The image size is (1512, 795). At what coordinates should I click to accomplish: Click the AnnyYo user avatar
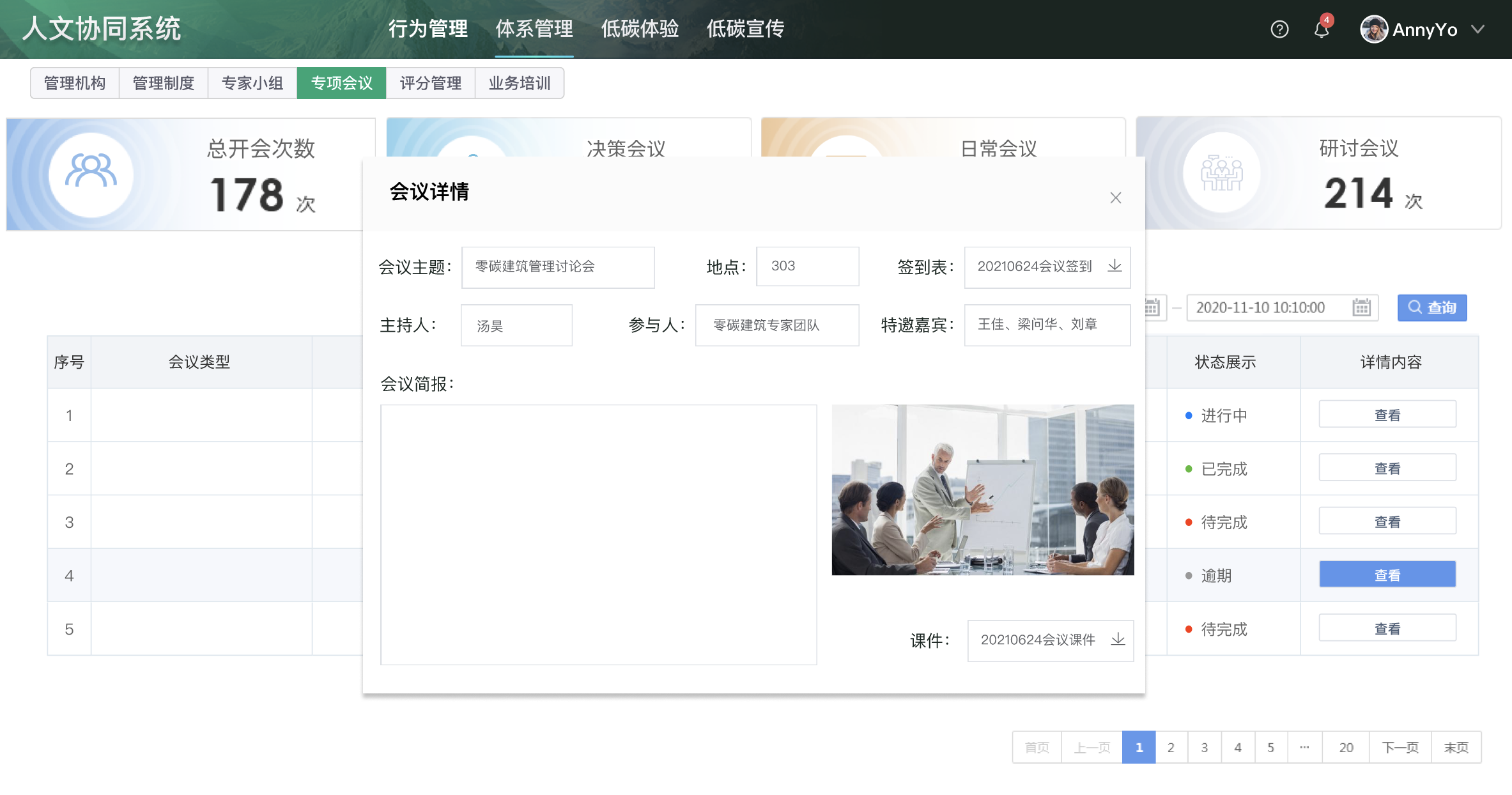(x=1373, y=29)
